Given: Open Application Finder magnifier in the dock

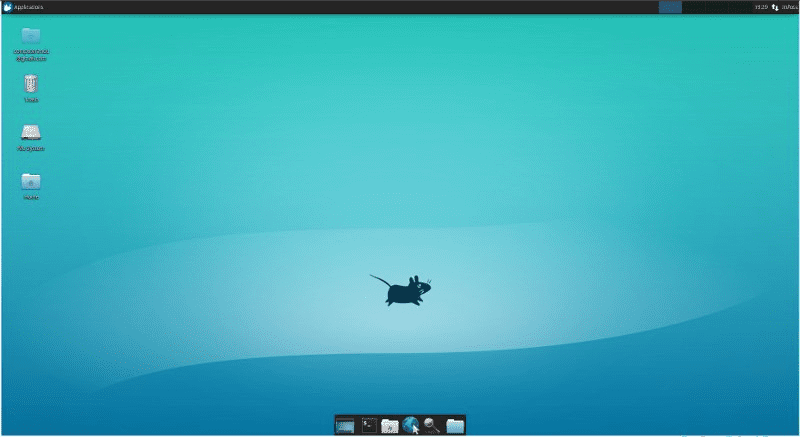Looking at the screenshot, I should [432, 425].
